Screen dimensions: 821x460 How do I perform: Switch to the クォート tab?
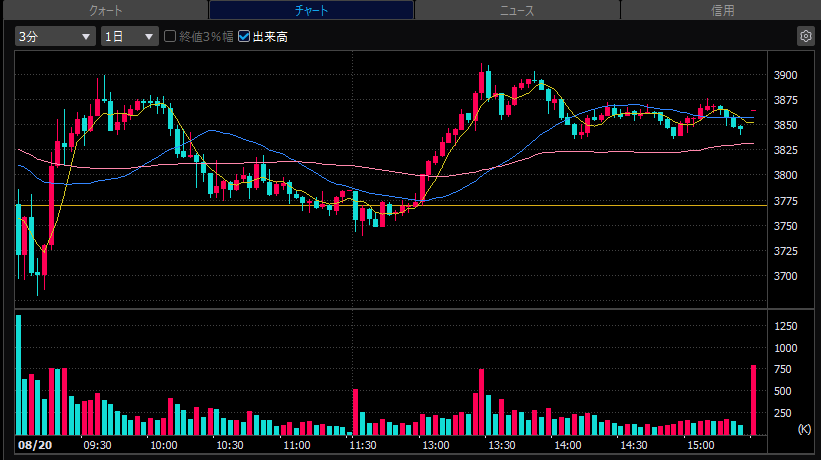[105, 10]
